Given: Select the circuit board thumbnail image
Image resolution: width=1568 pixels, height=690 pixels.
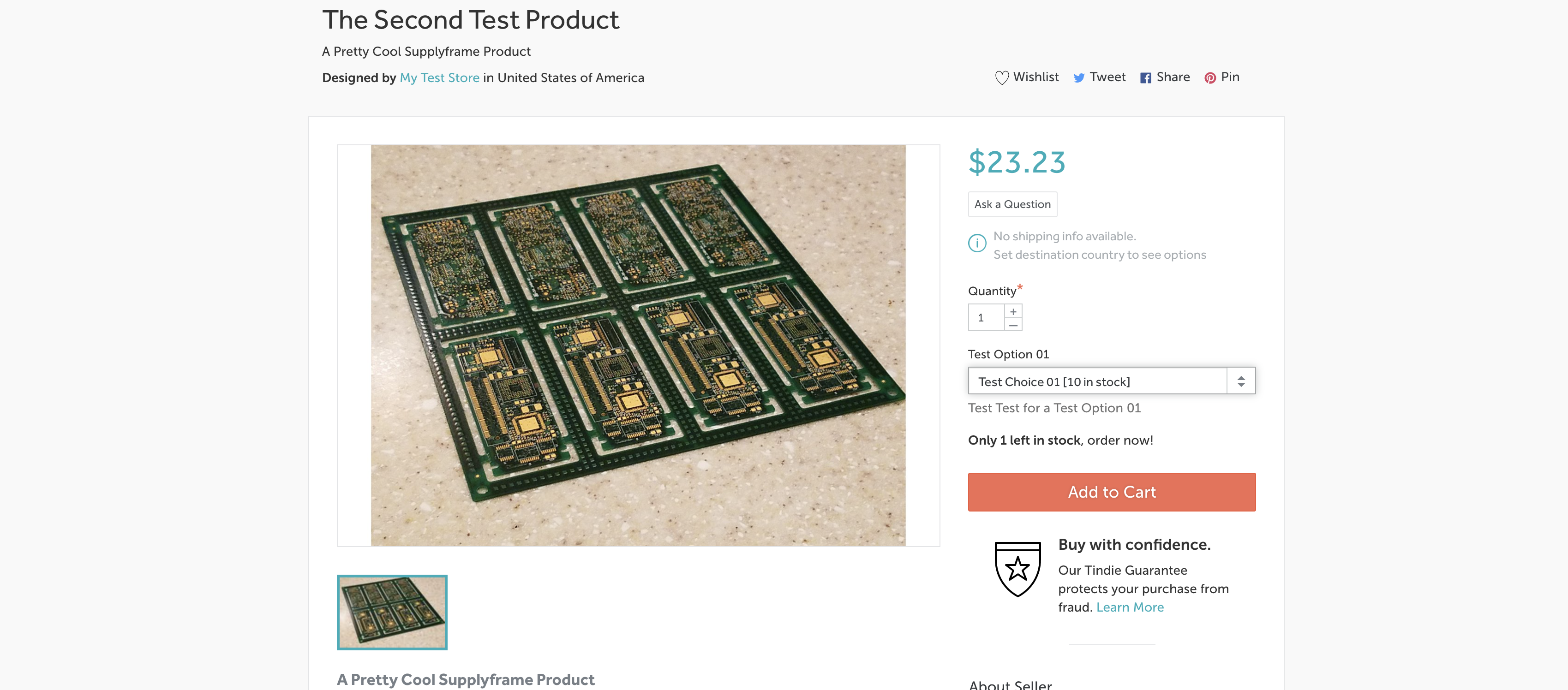Looking at the screenshot, I should tap(392, 612).
